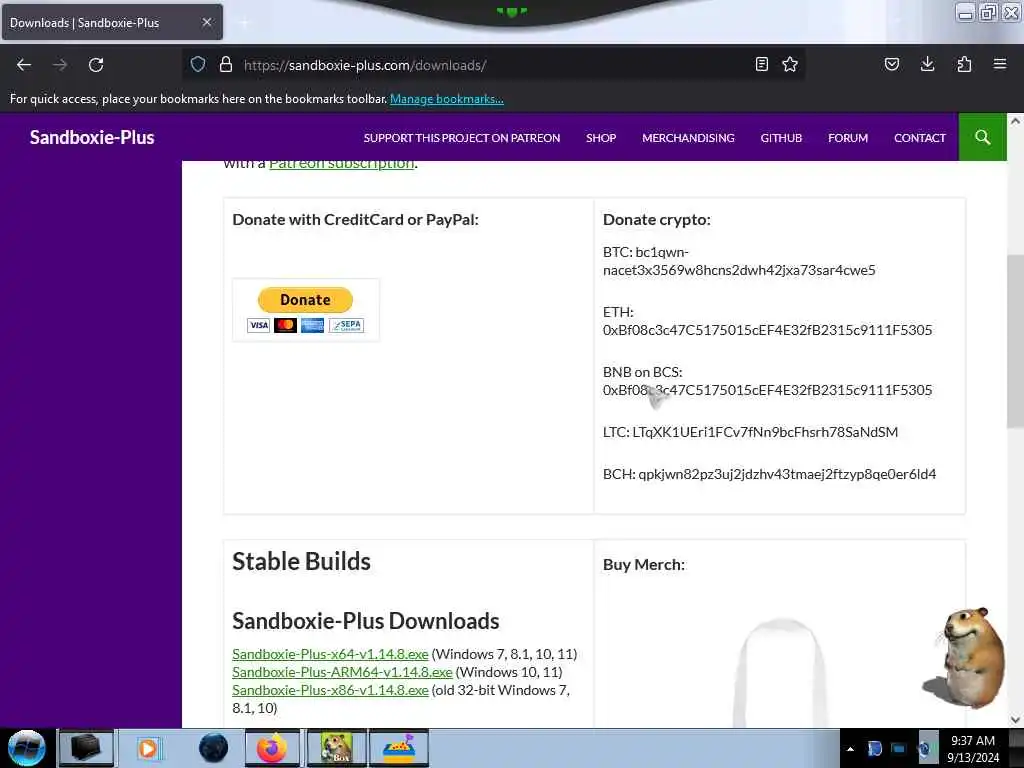
Task: Open Support This Project on Patreon menu
Action: click(462, 138)
